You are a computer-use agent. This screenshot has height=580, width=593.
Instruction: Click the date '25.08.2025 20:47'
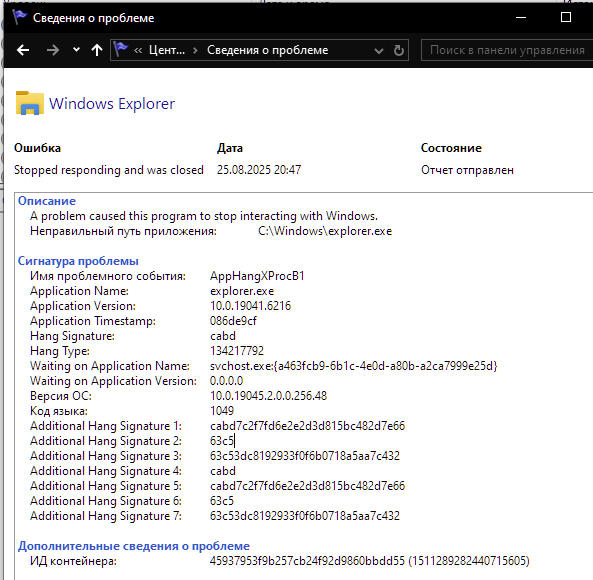tap(259, 170)
